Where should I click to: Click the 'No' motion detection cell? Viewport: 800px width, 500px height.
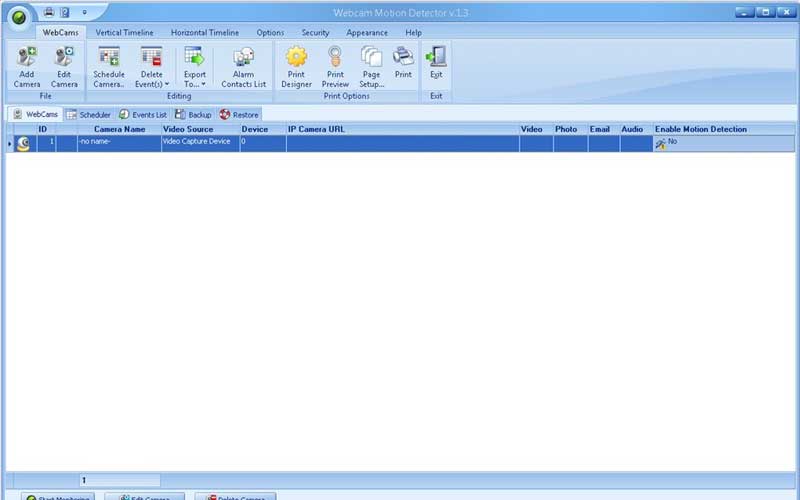(x=724, y=143)
